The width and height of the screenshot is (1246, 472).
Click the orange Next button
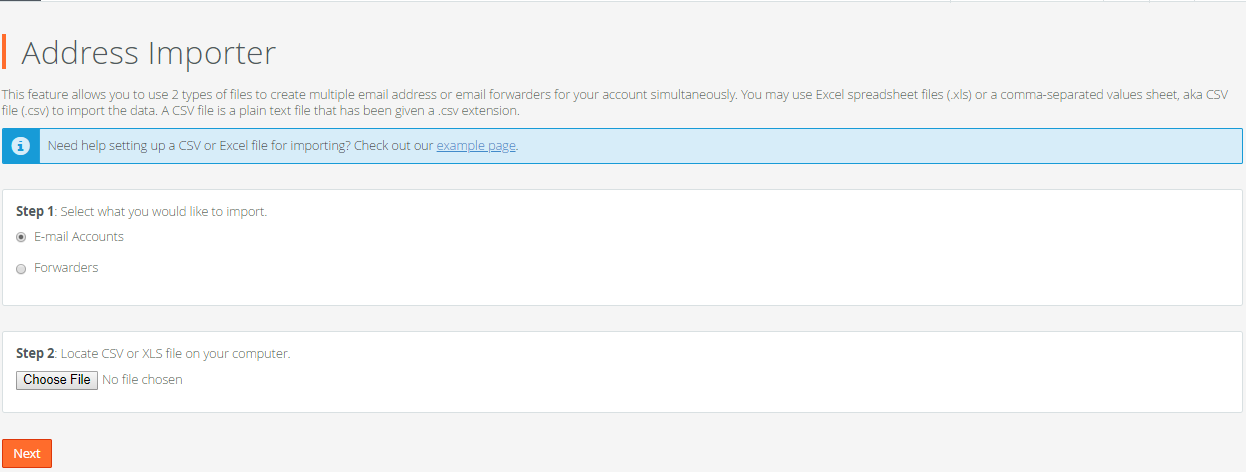tap(27, 454)
